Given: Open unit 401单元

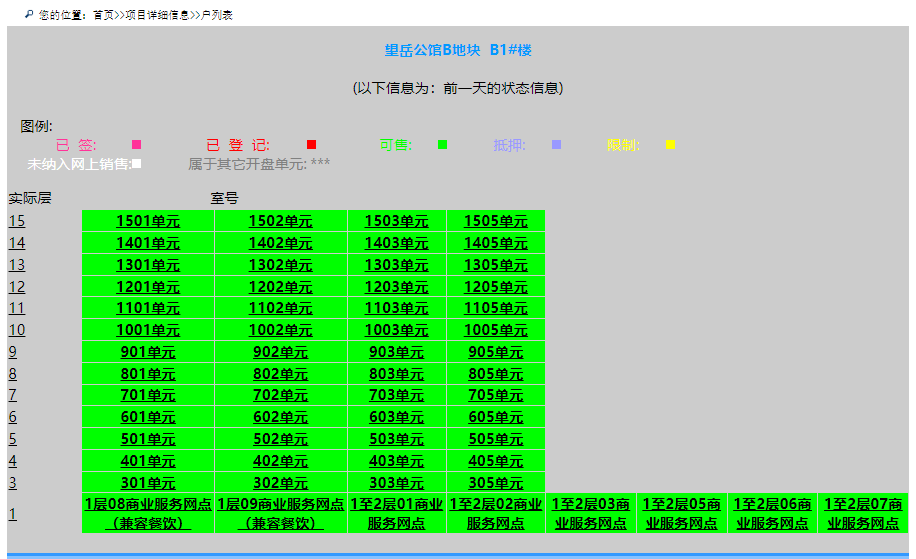Looking at the screenshot, I should (x=148, y=461).
